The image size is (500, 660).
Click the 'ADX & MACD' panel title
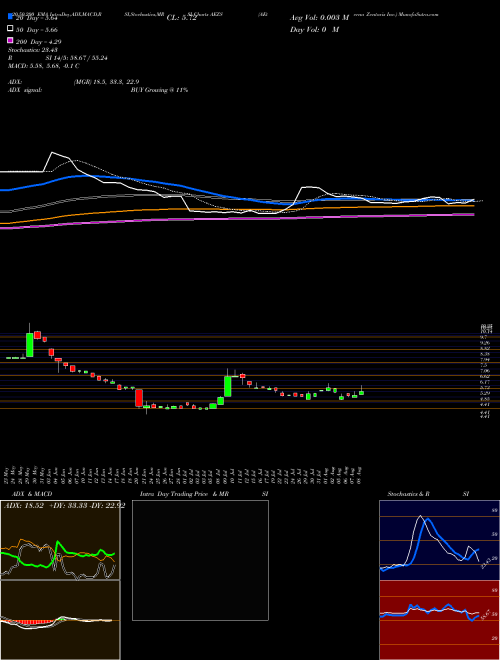(32, 494)
